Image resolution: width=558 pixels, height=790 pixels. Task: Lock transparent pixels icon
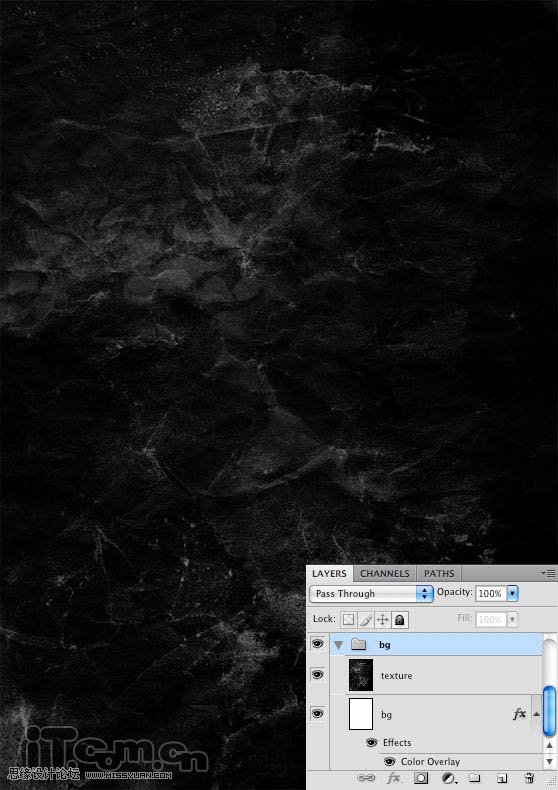pyautogui.click(x=348, y=619)
